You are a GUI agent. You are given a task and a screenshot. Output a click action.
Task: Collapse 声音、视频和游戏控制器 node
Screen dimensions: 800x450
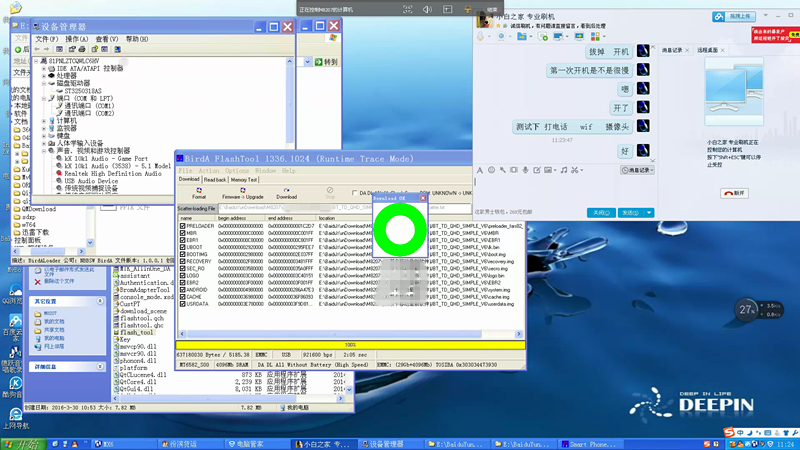[x=44, y=151]
